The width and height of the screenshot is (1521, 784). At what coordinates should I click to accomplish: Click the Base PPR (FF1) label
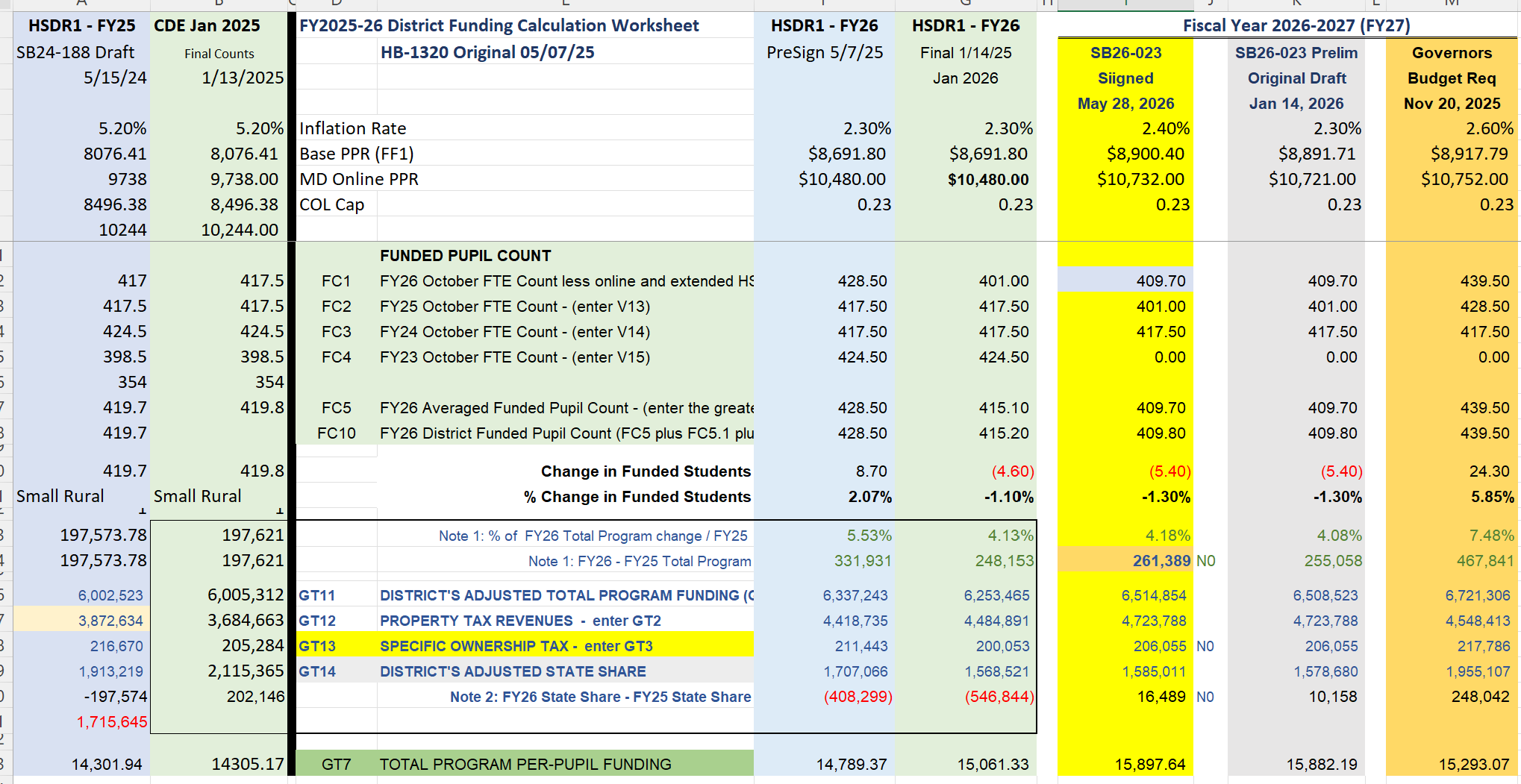point(357,154)
